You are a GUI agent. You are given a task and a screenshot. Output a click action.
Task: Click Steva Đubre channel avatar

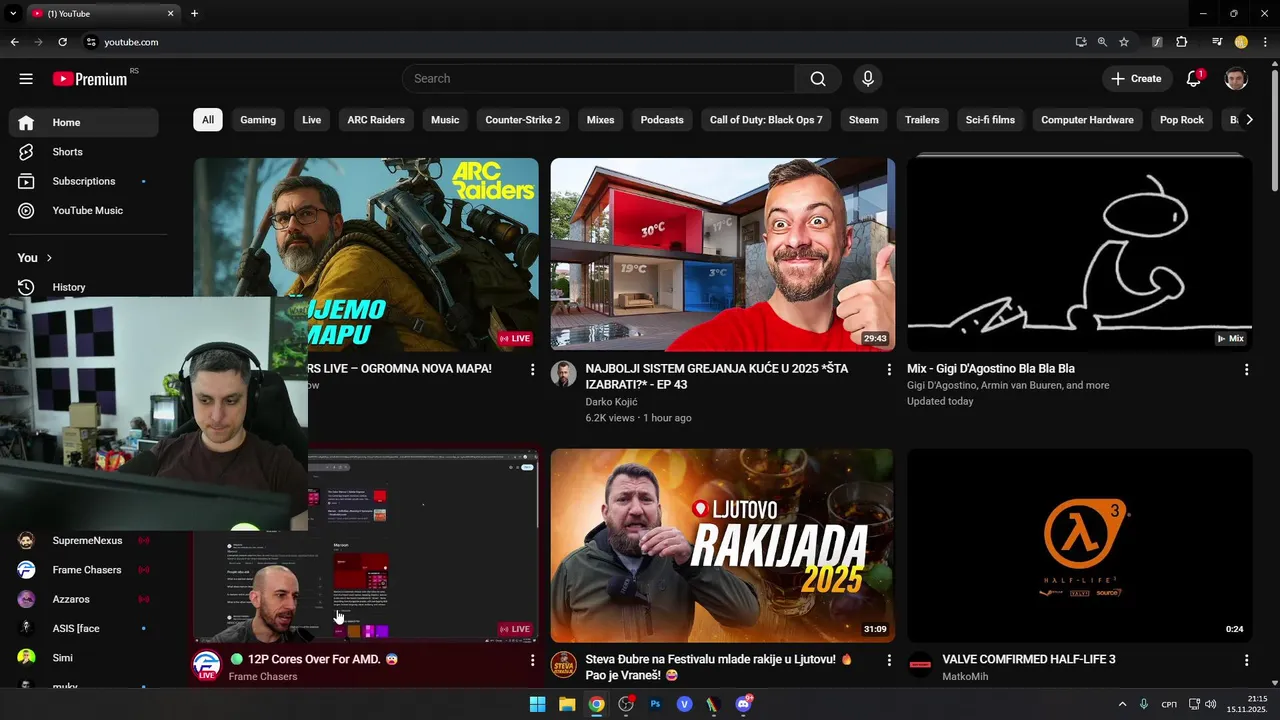pos(564,665)
